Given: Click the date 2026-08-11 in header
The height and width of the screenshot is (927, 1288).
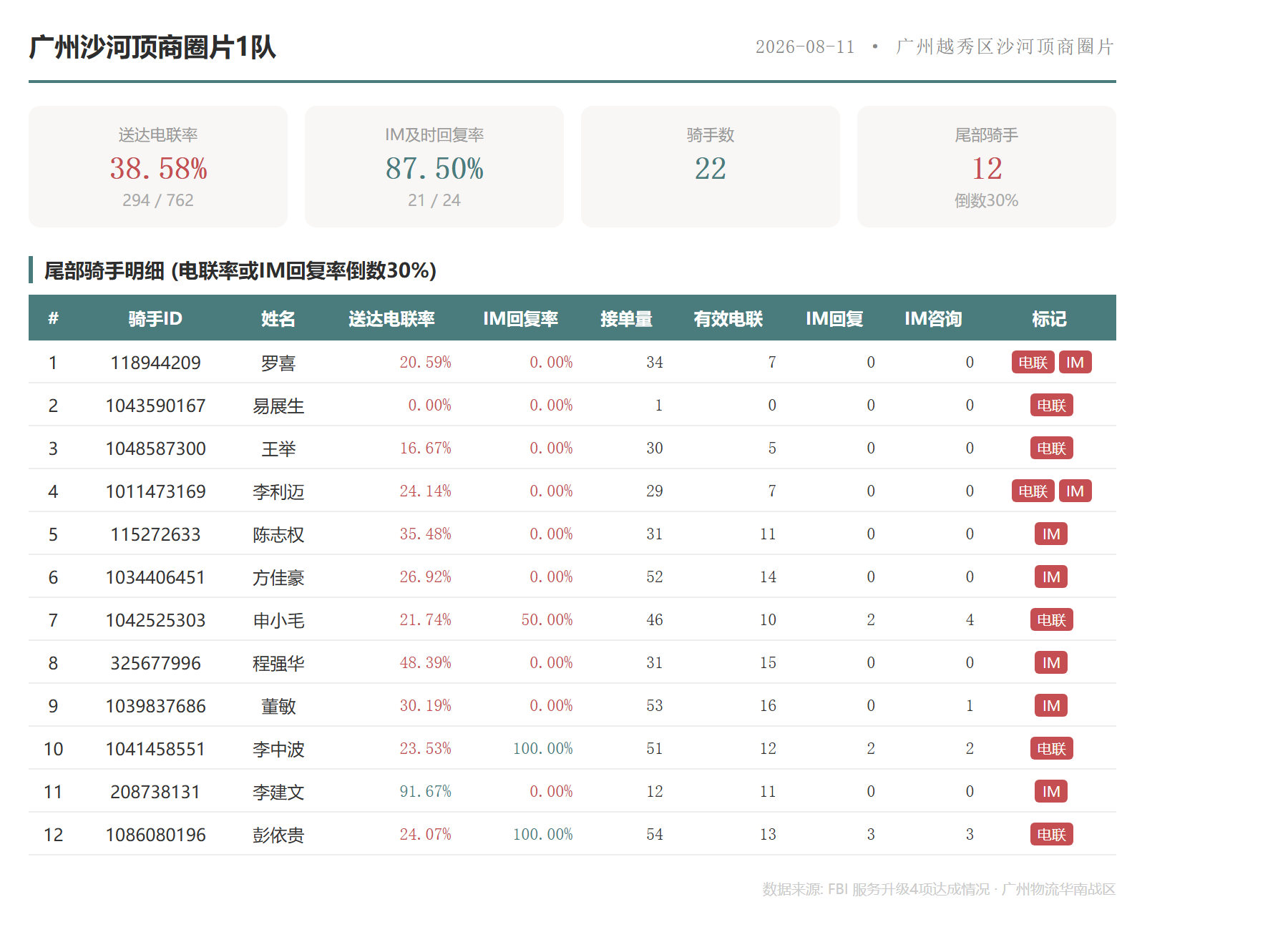Looking at the screenshot, I should click(x=805, y=47).
